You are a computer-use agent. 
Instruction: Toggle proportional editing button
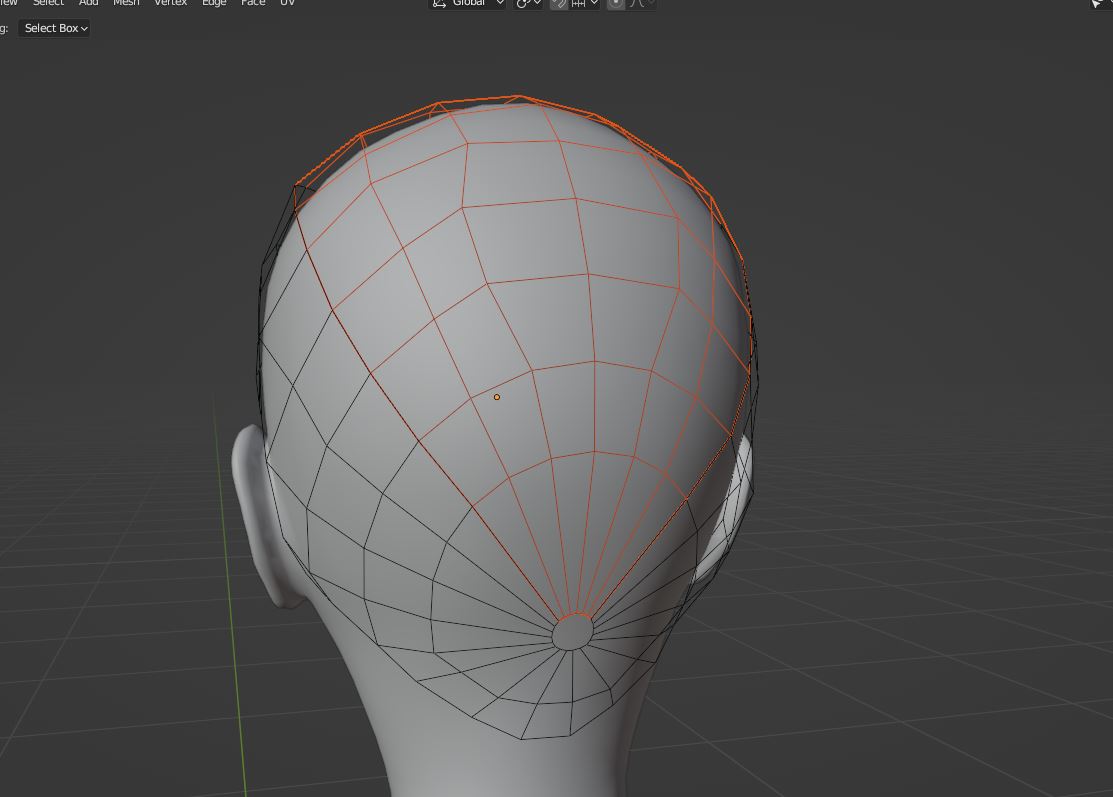[616, 3]
